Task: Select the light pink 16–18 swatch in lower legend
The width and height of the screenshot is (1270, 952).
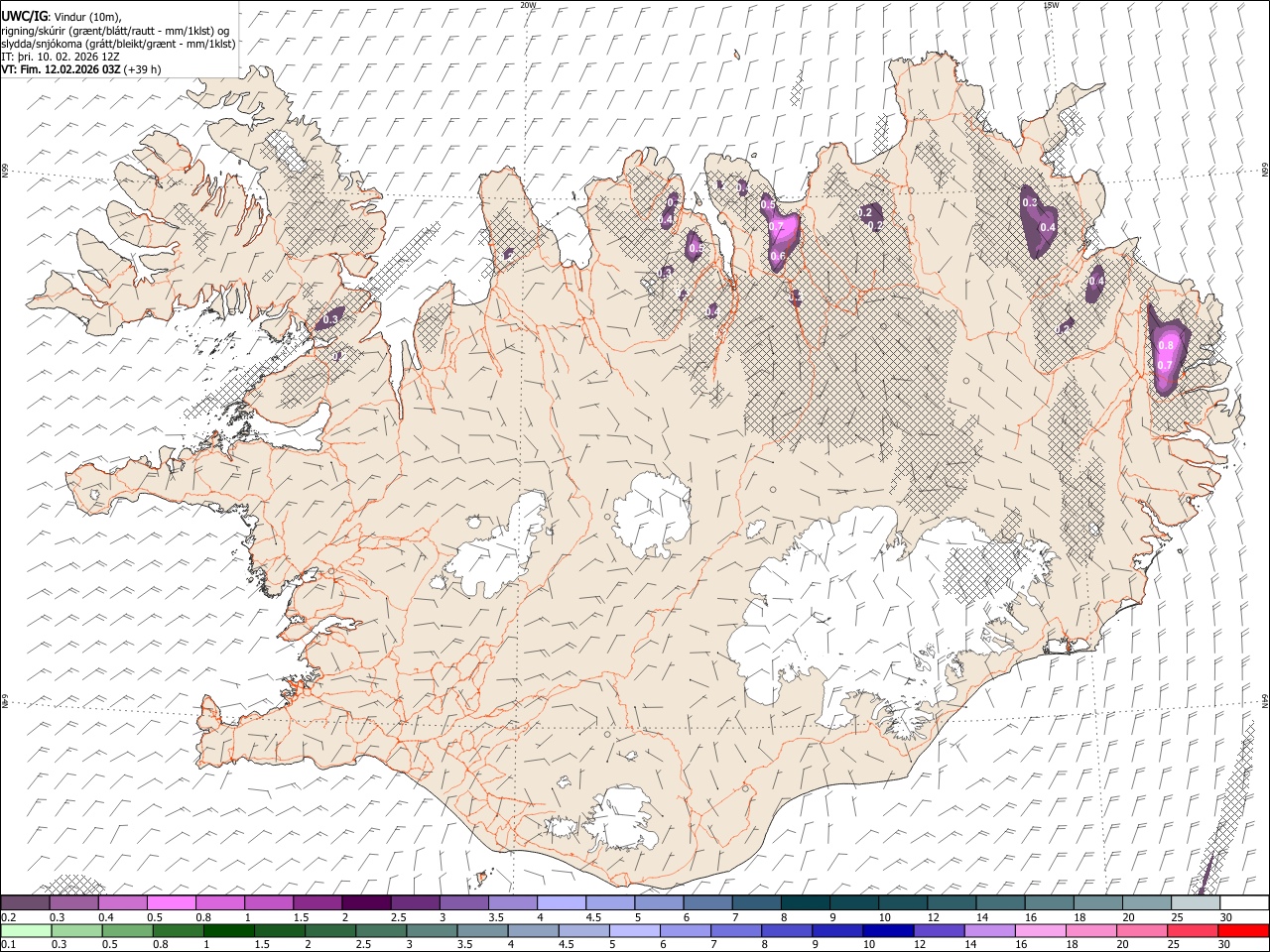Action: (x=1041, y=930)
